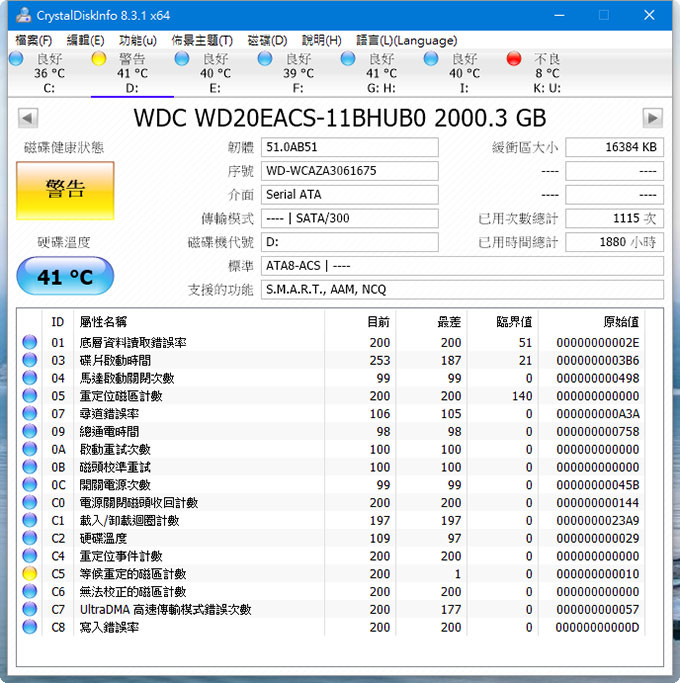Click status icon of attribute 04 row
This screenshot has height=683, width=680.
tap(30, 378)
